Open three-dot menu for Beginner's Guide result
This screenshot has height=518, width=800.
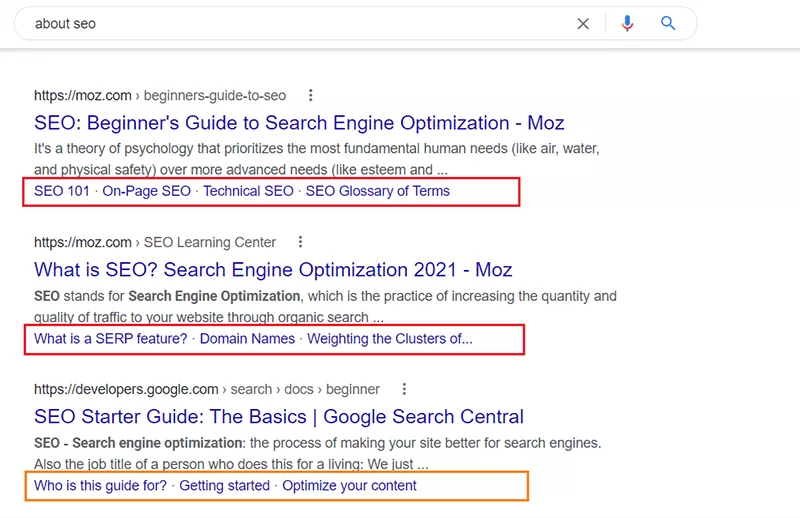[311, 96]
